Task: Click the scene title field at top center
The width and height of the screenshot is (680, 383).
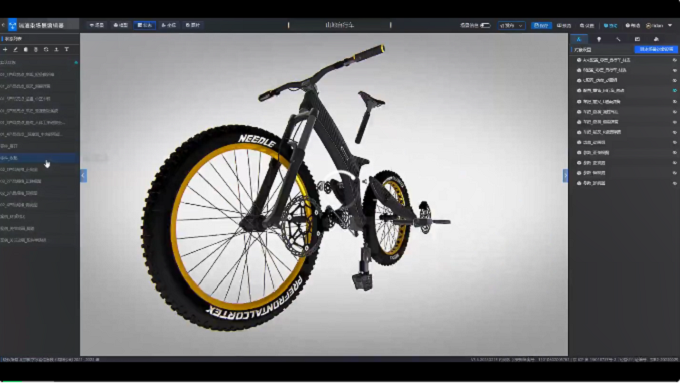Action: (340, 25)
